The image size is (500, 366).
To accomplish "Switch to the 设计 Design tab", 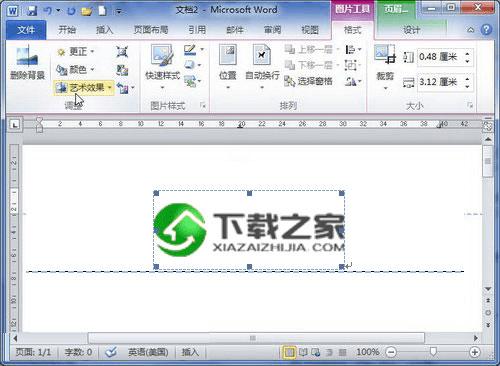I will point(411,30).
